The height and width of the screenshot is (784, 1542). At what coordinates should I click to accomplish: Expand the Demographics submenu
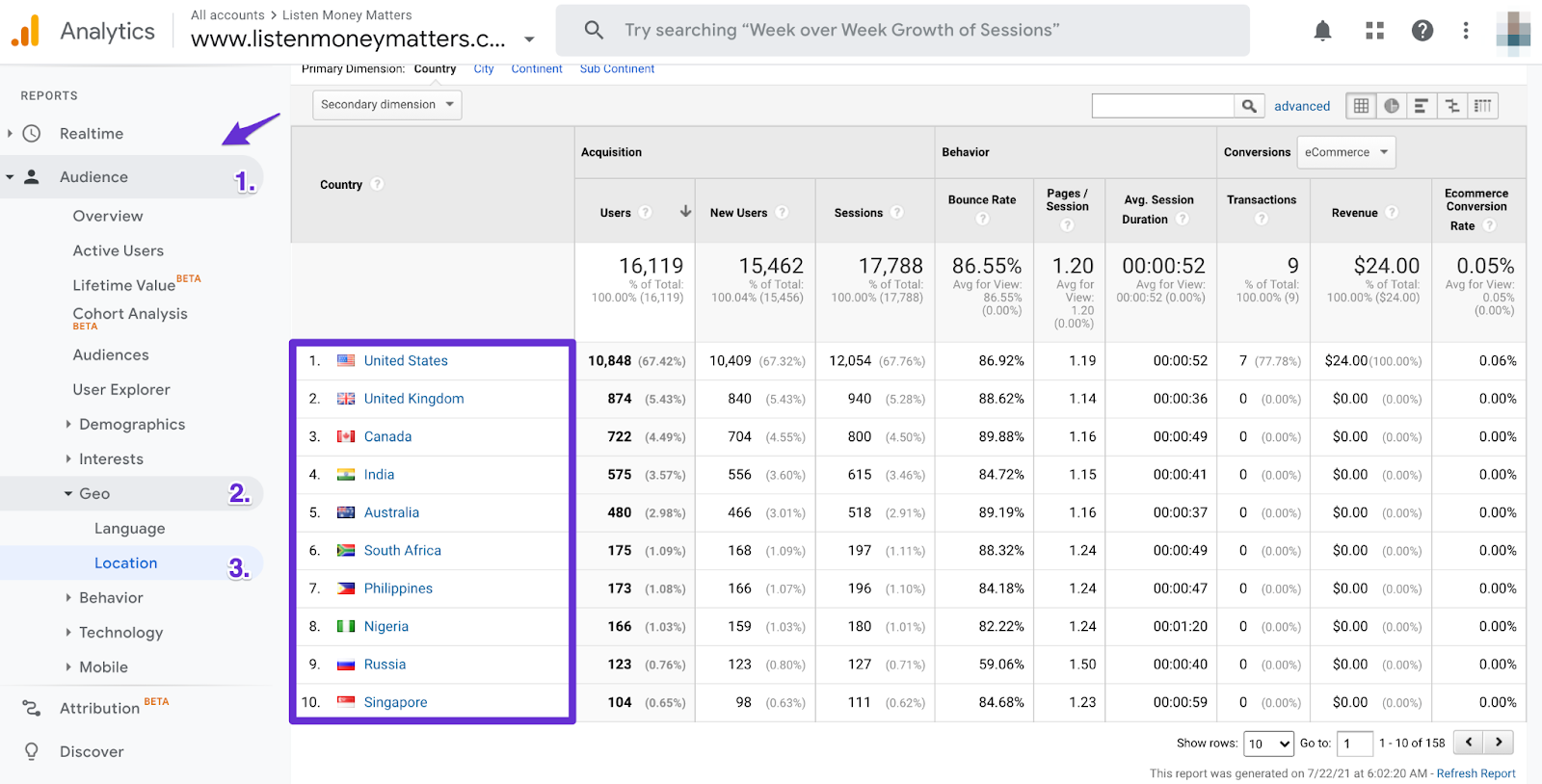tap(68, 424)
